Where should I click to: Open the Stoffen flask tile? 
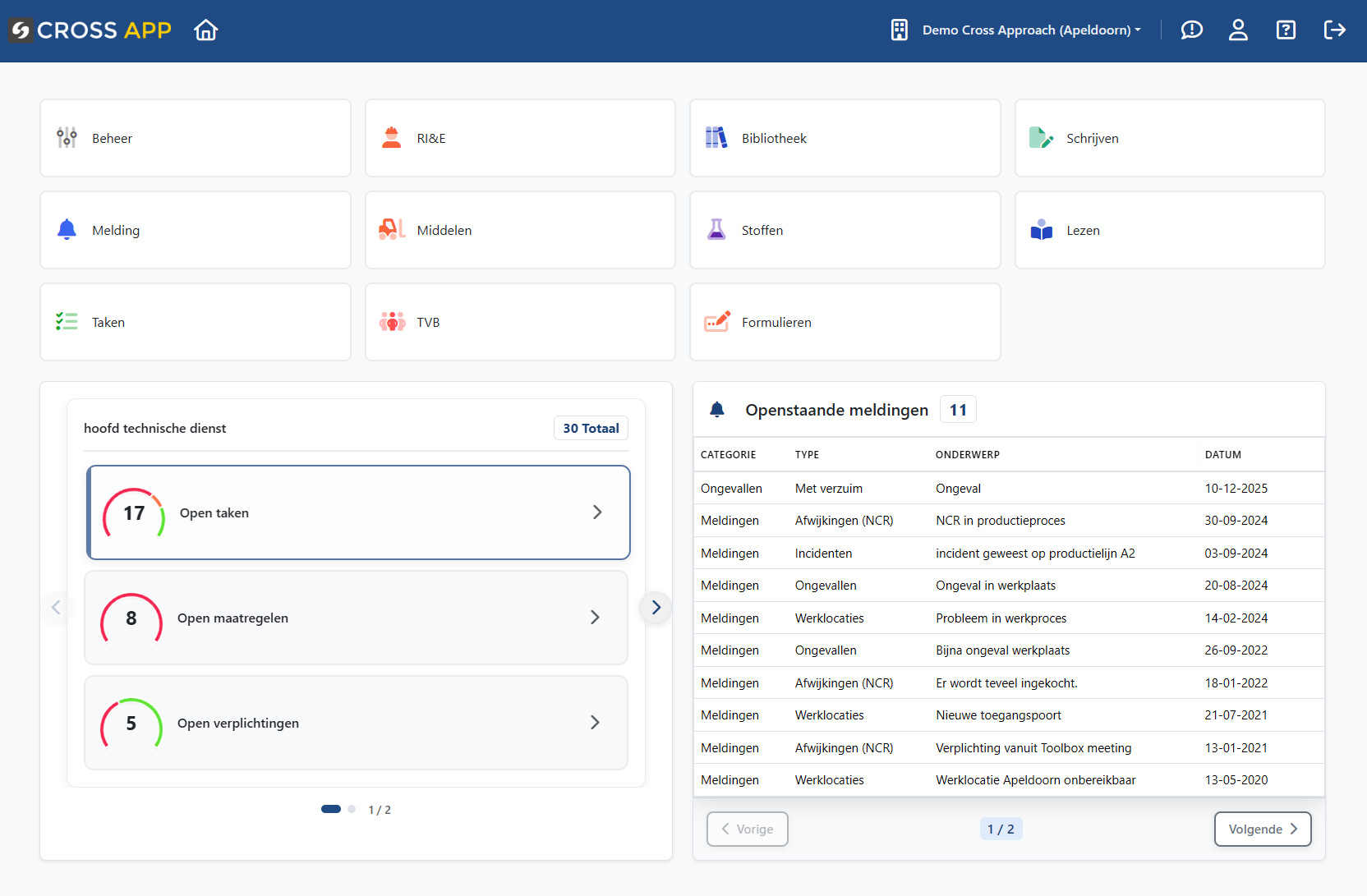[845, 230]
